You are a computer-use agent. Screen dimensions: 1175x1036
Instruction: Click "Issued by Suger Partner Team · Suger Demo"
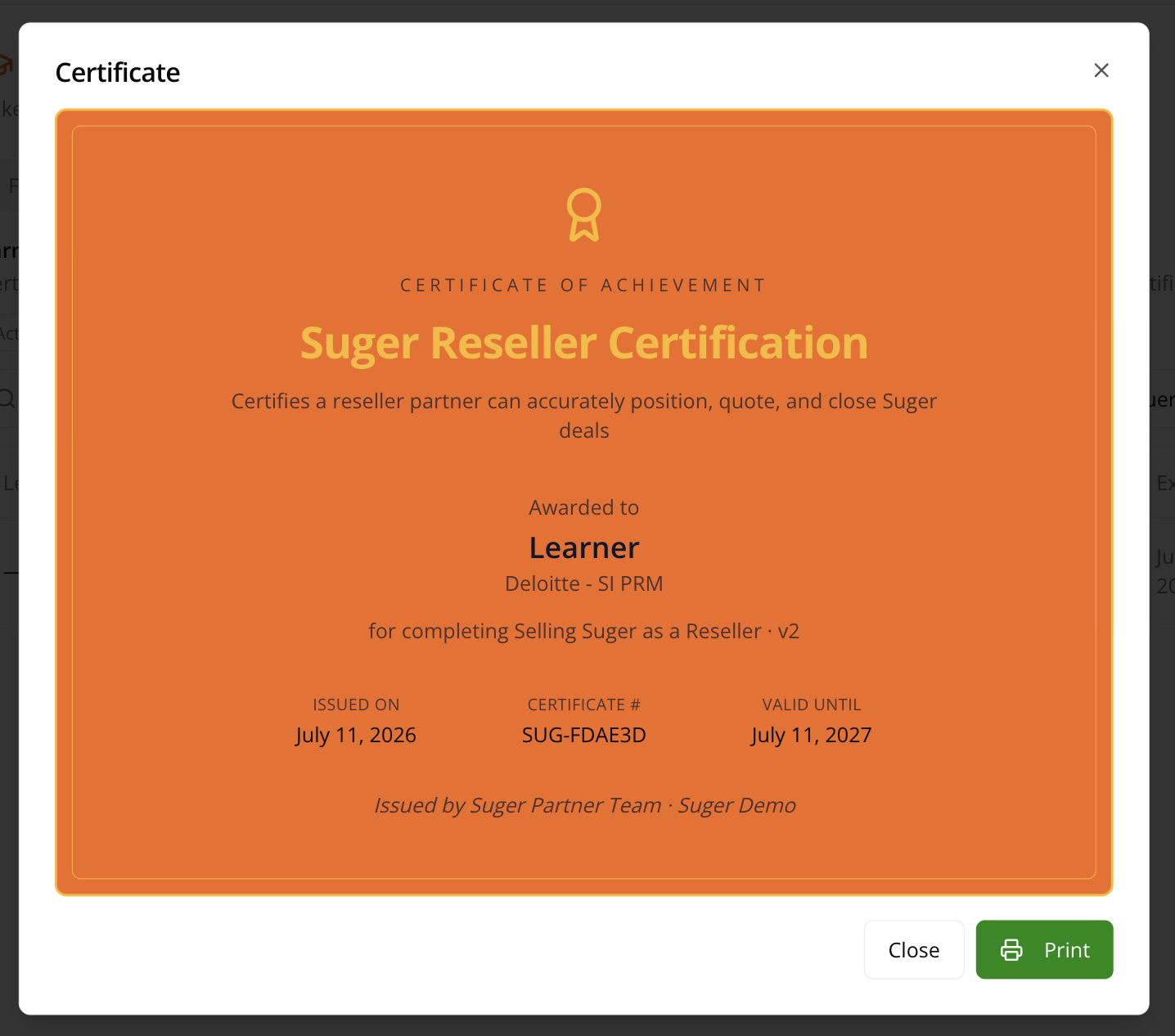(584, 805)
